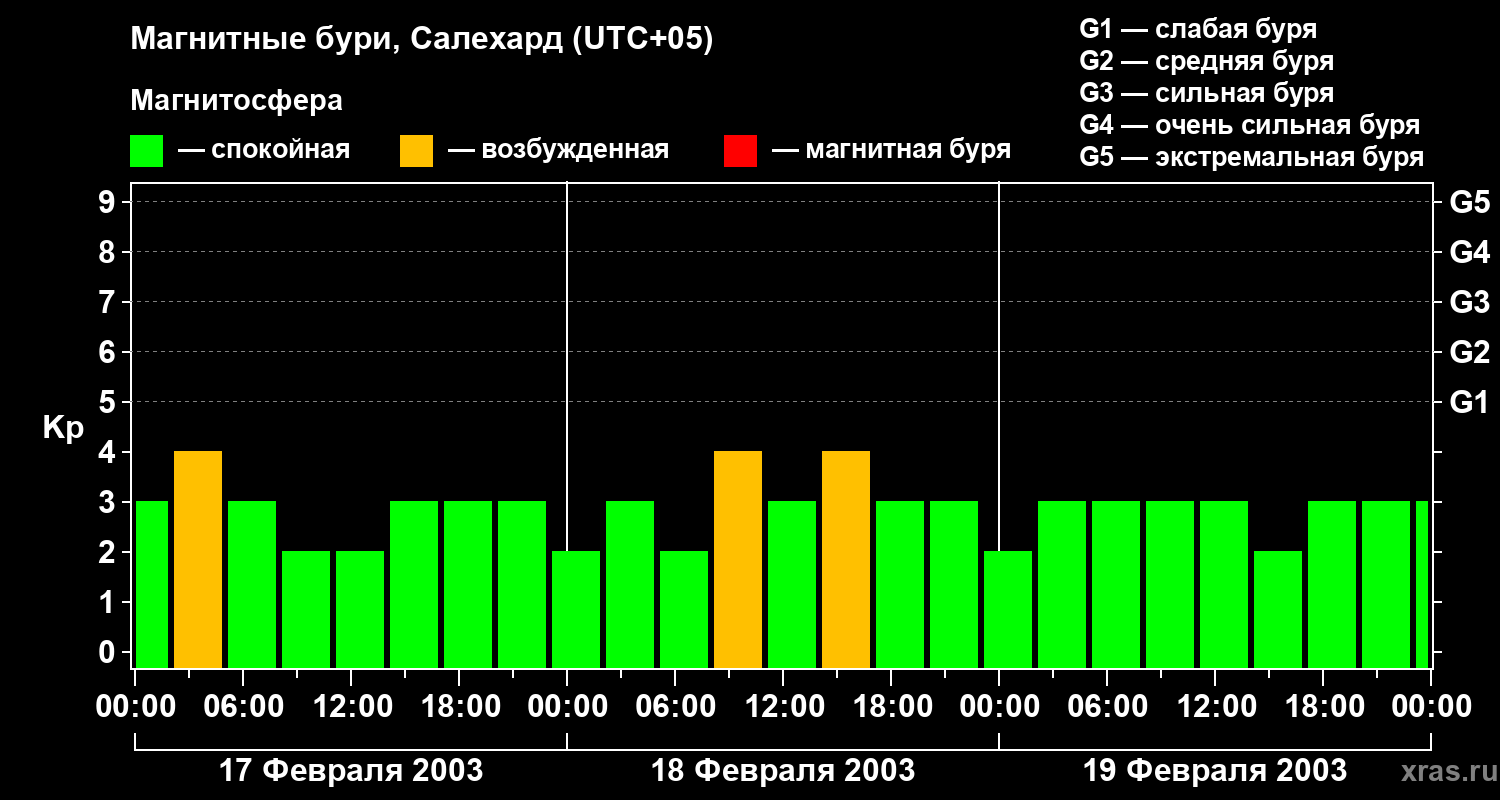Click the red 'магнитная буря' legend swatch
Image resolution: width=1500 pixels, height=800 pixels.
pyautogui.click(x=740, y=151)
